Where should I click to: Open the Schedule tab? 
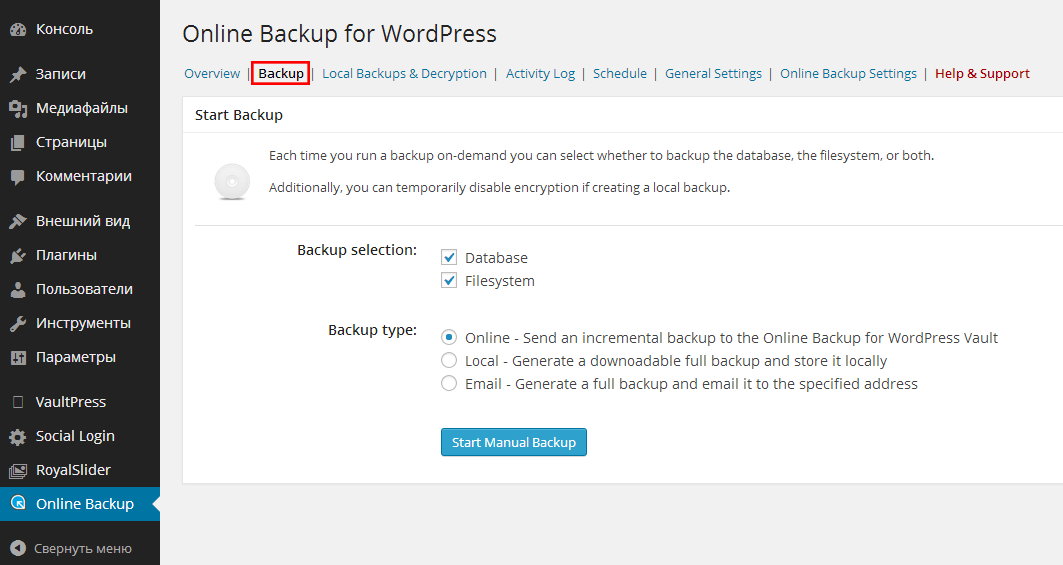(619, 73)
